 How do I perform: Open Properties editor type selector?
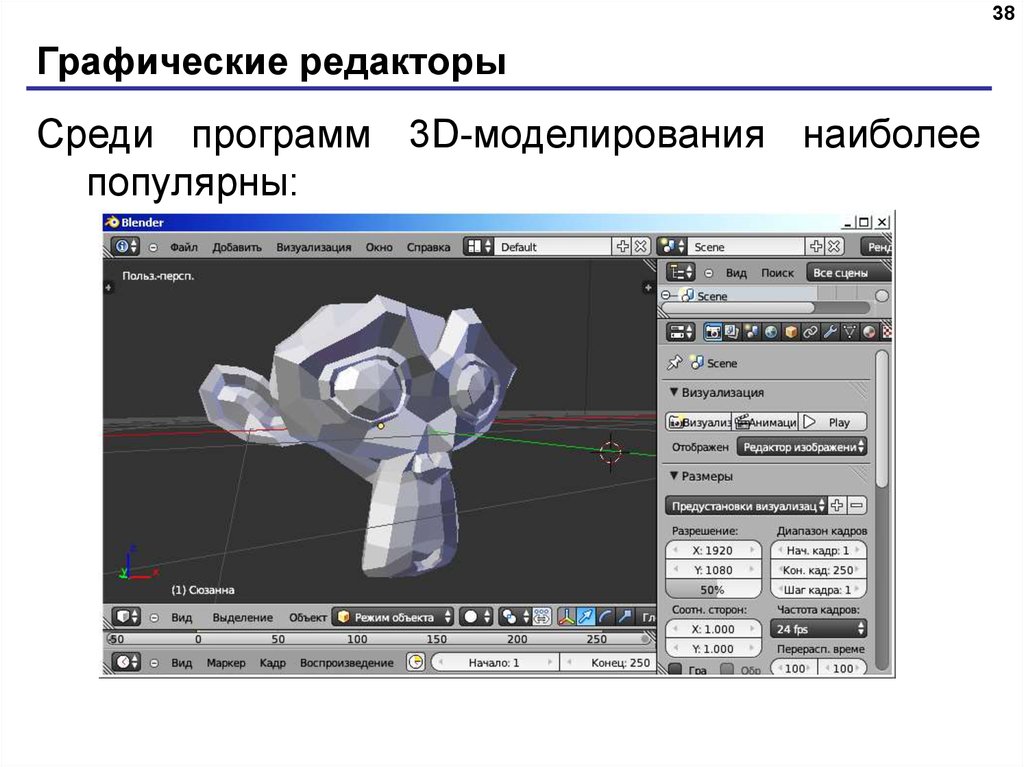(x=680, y=332)
